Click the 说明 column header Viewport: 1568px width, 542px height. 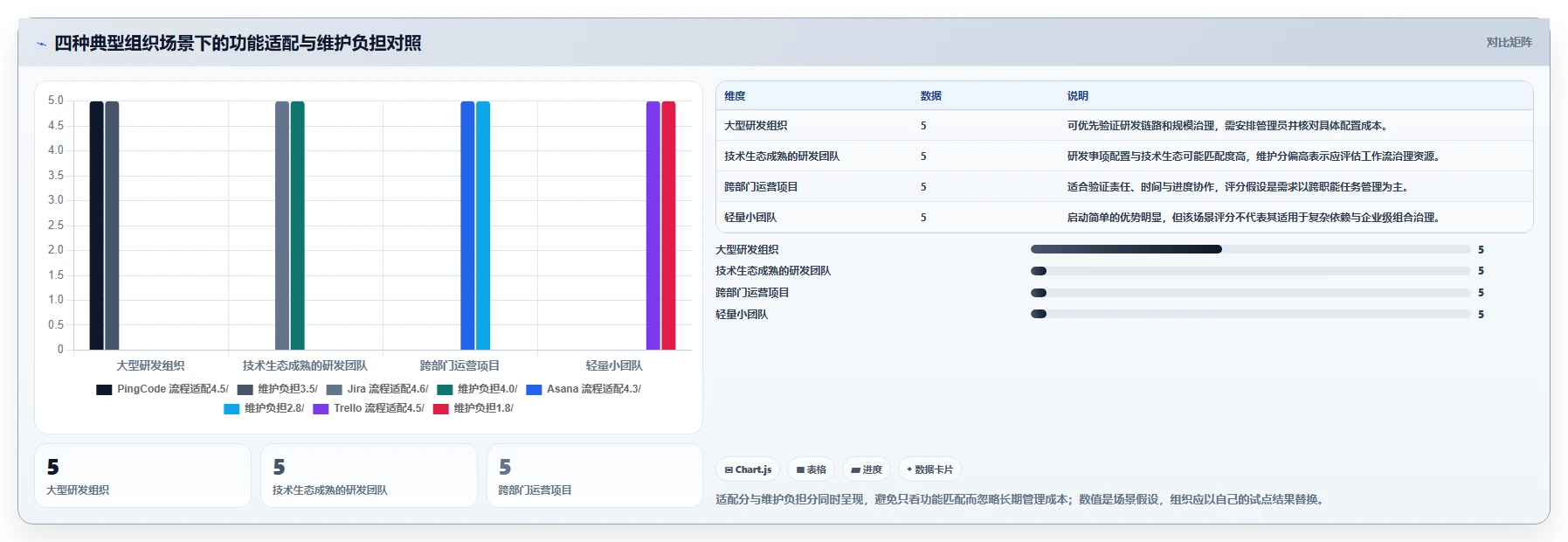[x=1077, y=96]
